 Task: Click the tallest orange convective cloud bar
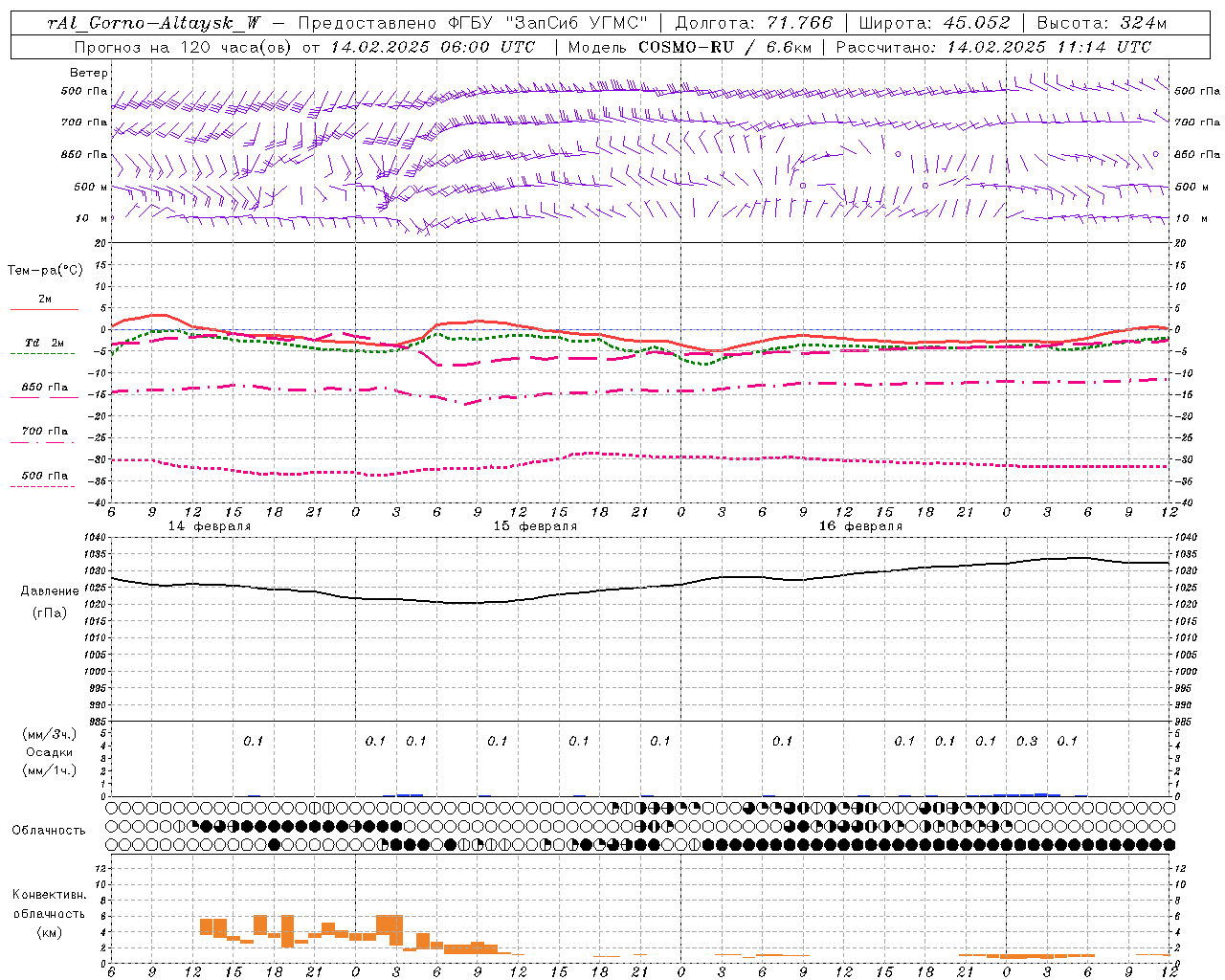(x=287, y=931)
